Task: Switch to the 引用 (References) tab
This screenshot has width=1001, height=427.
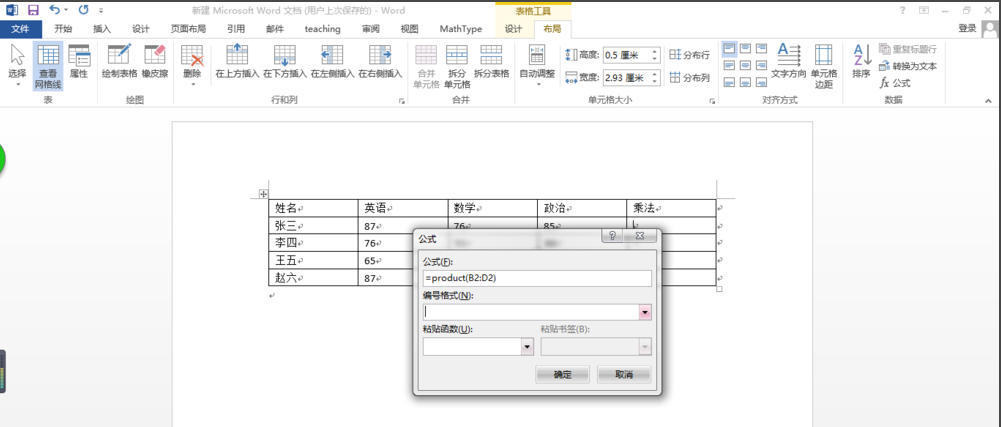Action: (x=236, y=29)
